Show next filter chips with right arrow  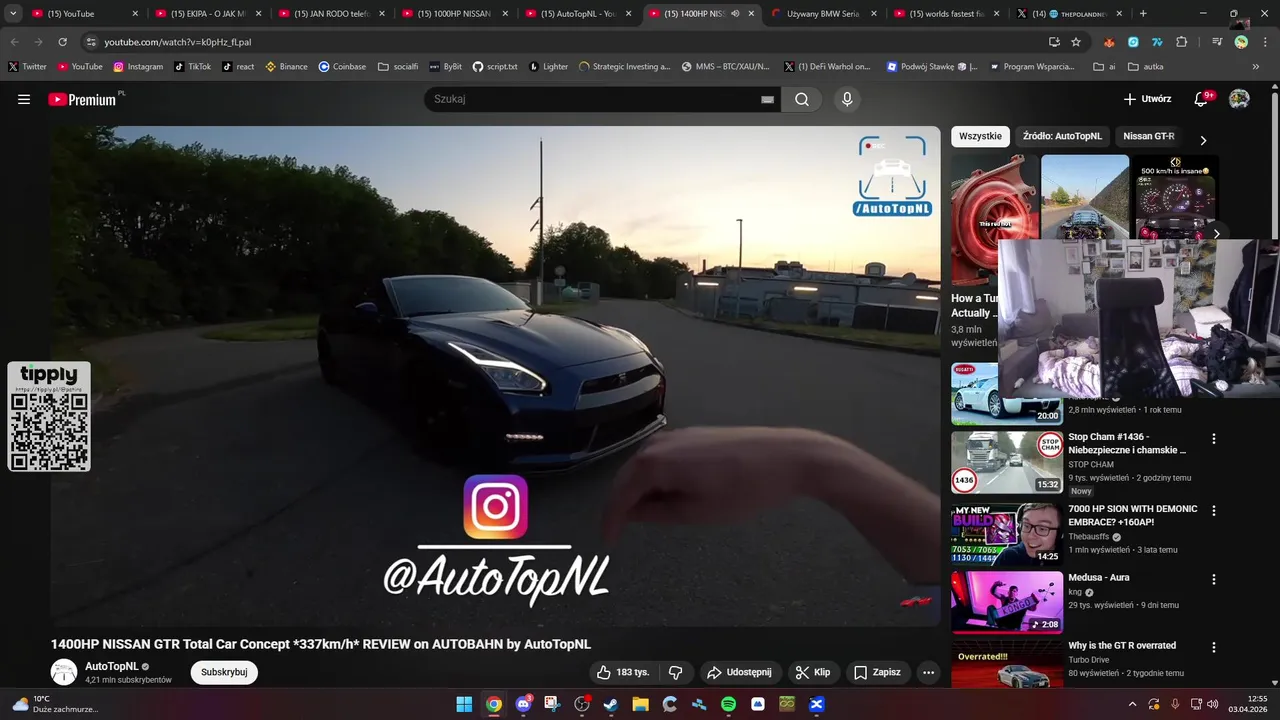click(x=1203, y=140)
